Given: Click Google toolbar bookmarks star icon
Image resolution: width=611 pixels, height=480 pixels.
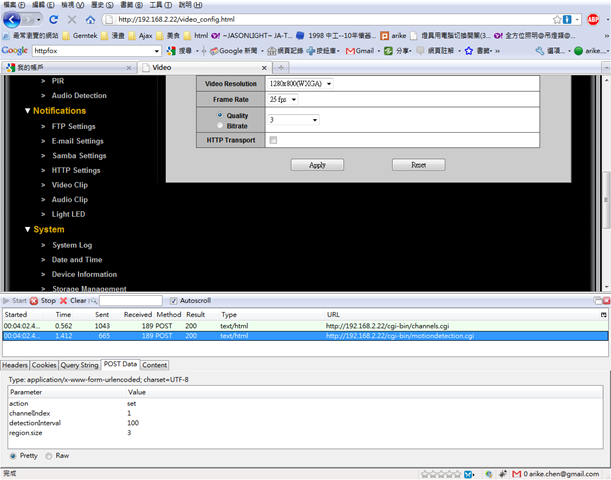Looking at the screenshot, I should 469,51.
